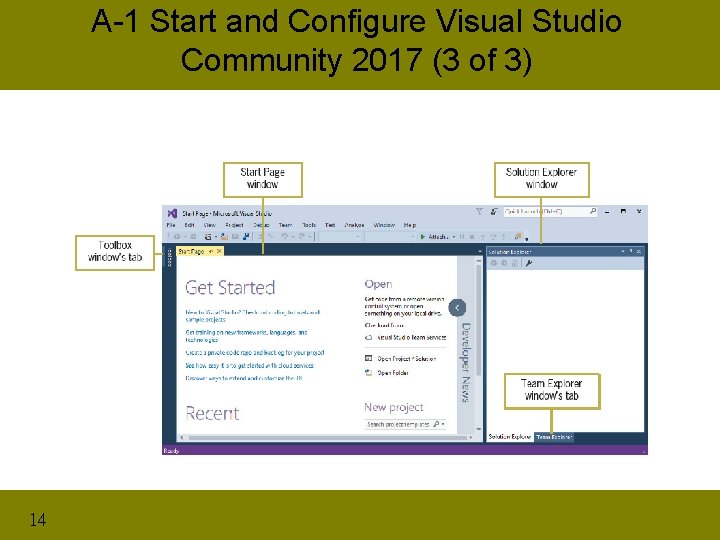
Task: Open the File menu
Action: click(171, 225)
